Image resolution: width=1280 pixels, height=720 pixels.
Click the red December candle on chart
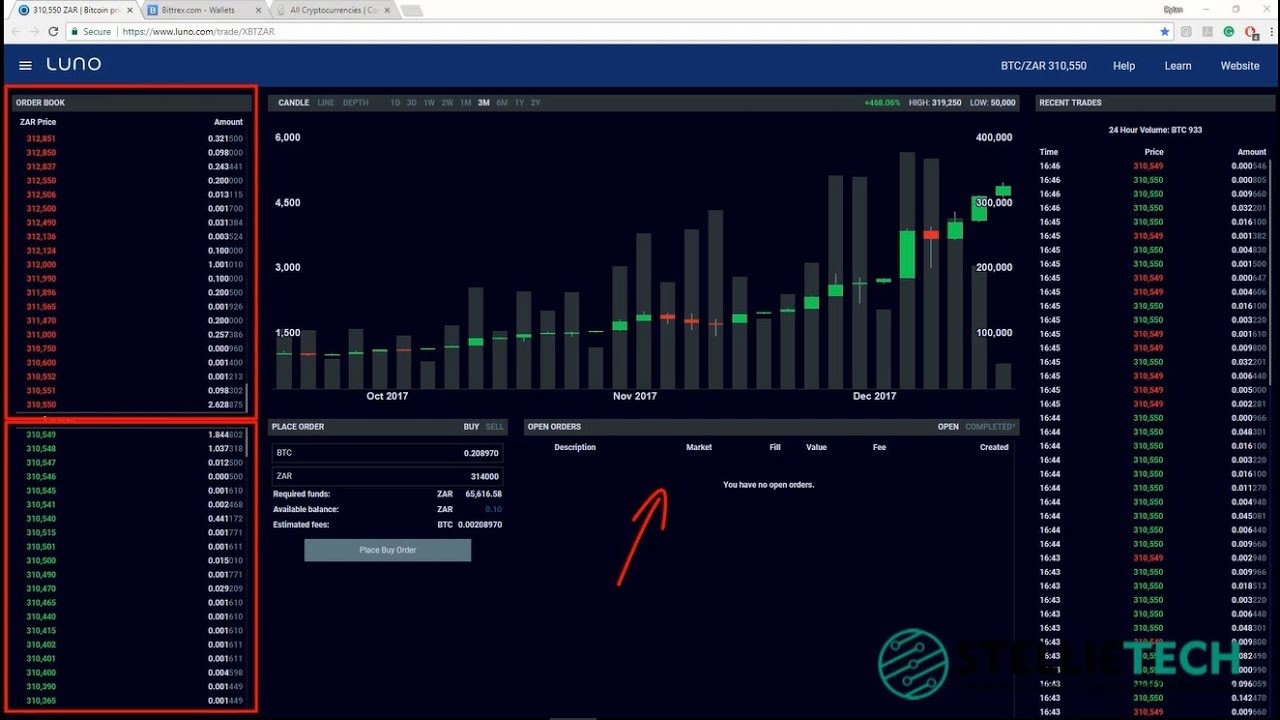pyautogui.click(x=931, y=235)
